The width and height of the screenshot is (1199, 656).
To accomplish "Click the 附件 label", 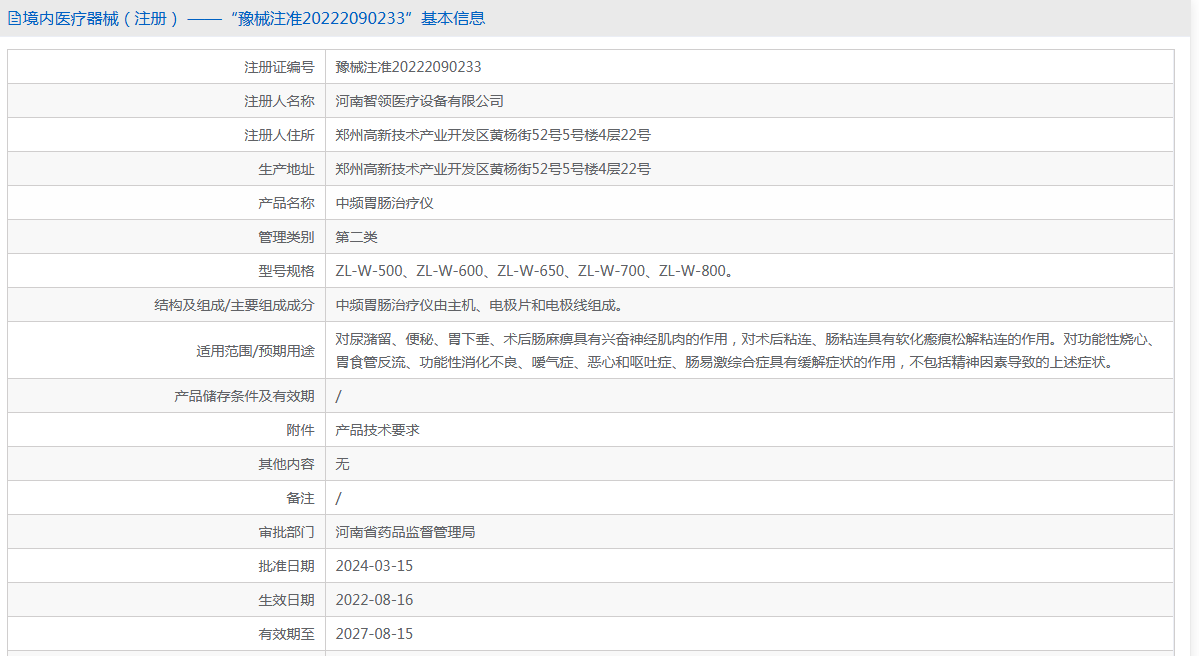I will pos(301,430).
